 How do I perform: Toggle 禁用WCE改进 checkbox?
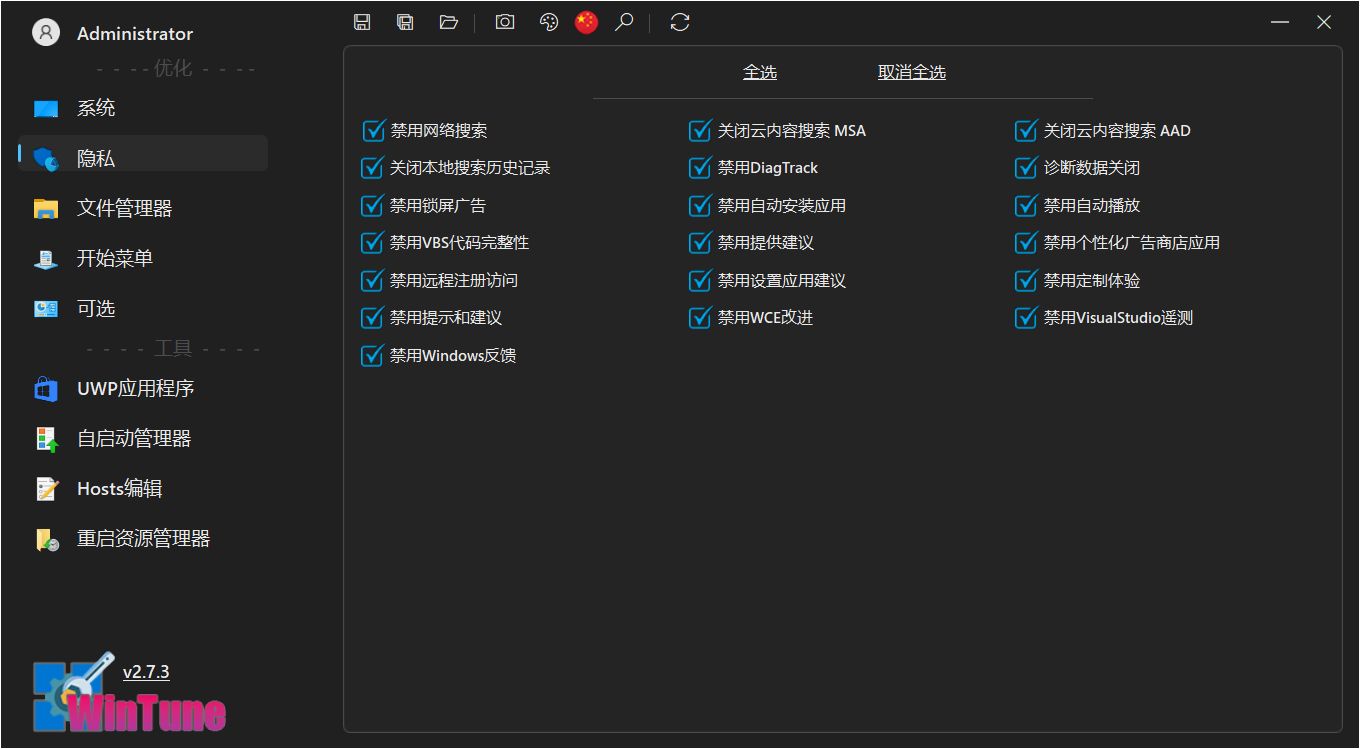click(700, 318)
